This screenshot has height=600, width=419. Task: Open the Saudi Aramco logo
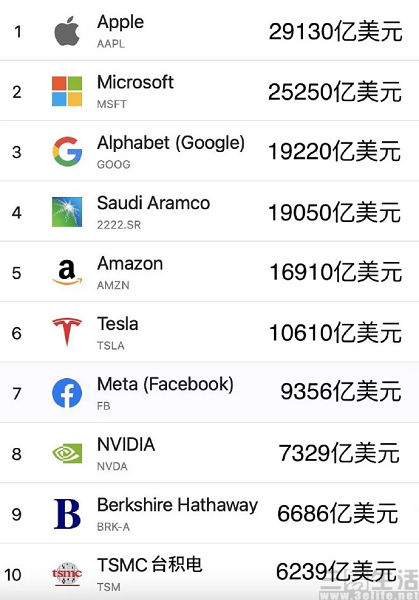[67, 212]
